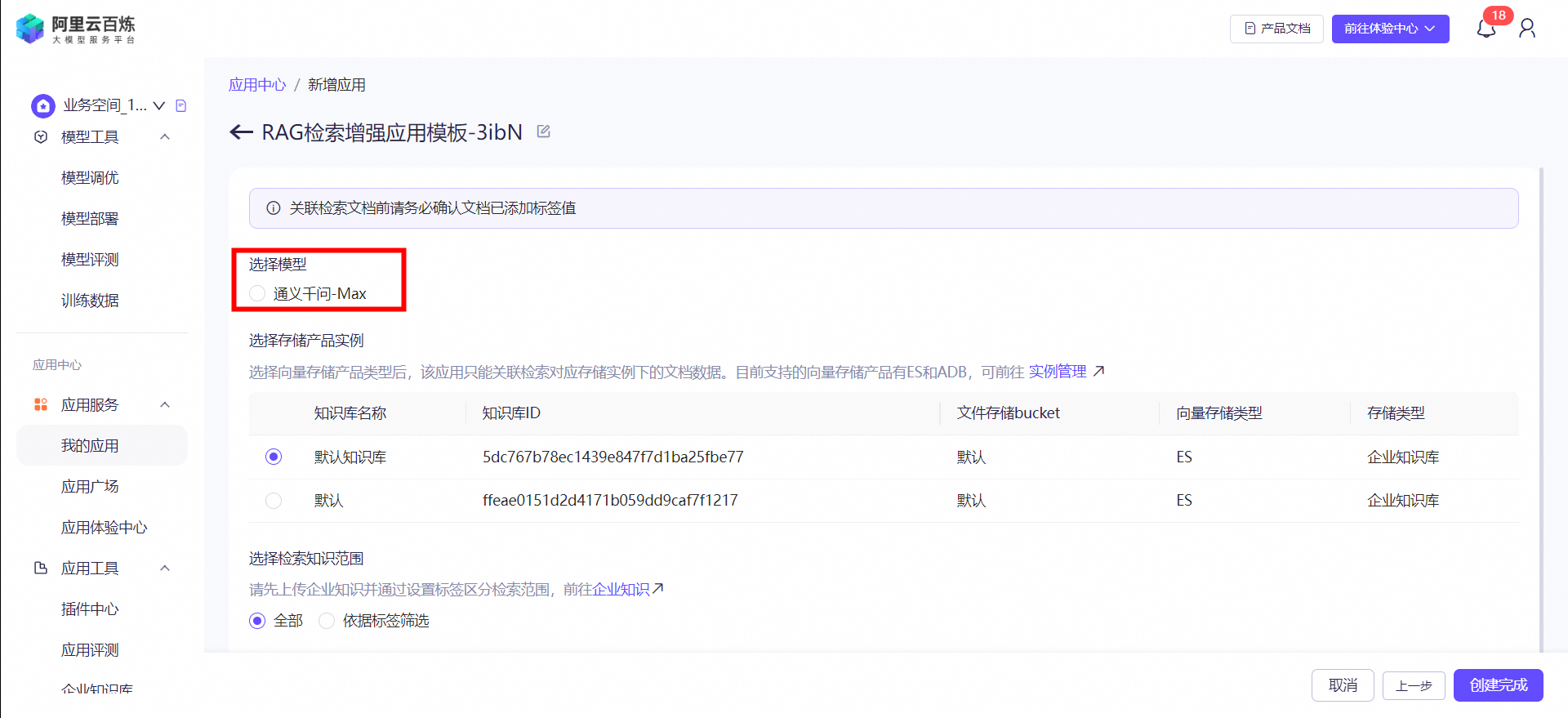Viewport: 1568px width, 718px height.
Task: Open 训练数据 in the sidebar
Action: click(x=90, y=301)
